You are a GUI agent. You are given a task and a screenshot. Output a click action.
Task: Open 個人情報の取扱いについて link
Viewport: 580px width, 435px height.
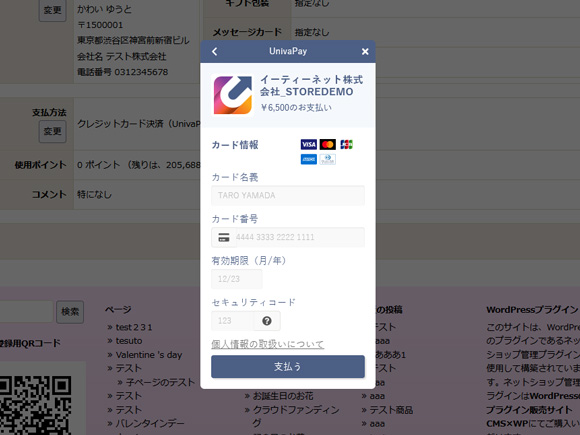[x=267, y=344]
